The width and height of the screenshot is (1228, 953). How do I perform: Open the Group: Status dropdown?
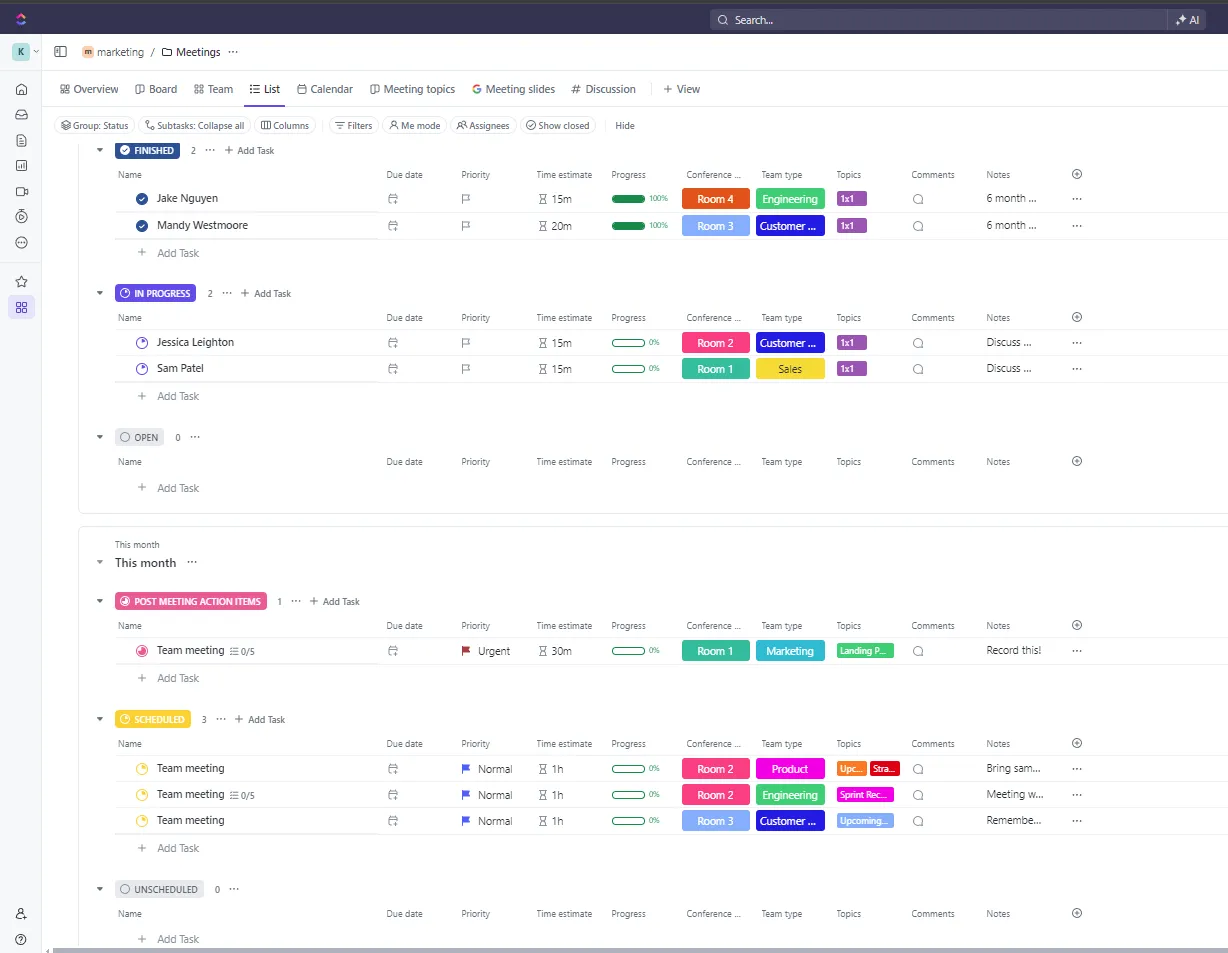coord(95,126)
